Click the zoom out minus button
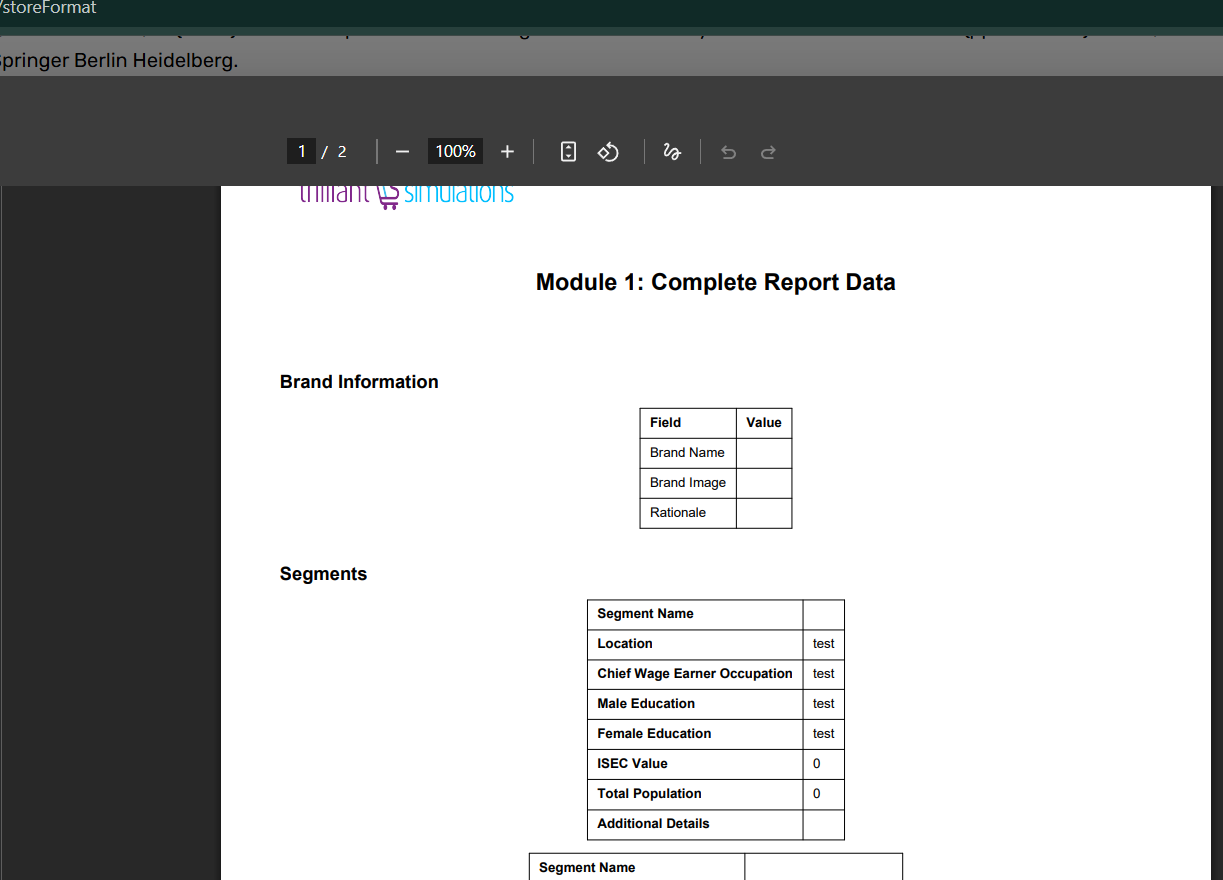This screenshot has height=880, width=1223. tap(402, 152)
